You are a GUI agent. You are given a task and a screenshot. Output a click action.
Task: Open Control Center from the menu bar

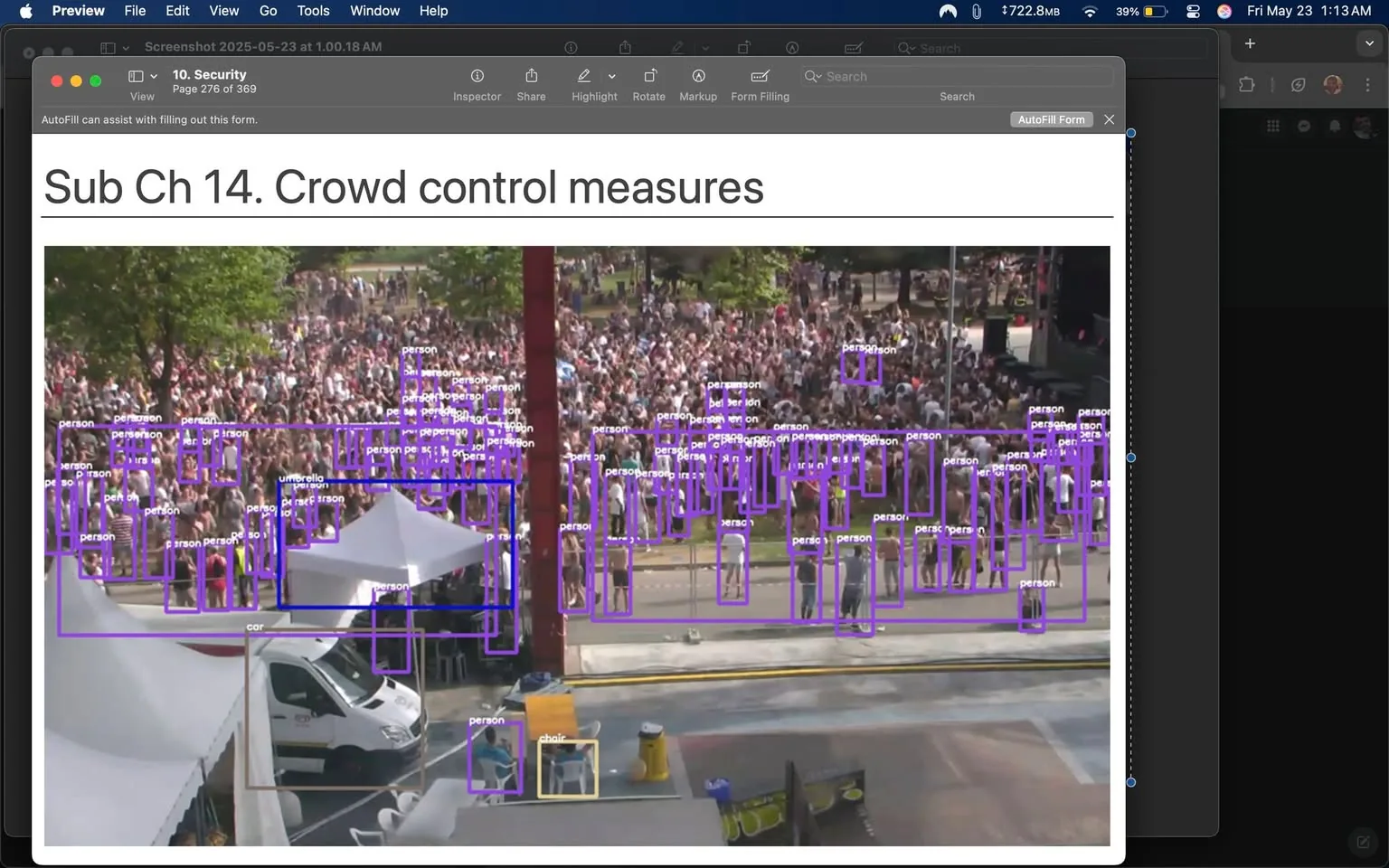point(1193,11)
